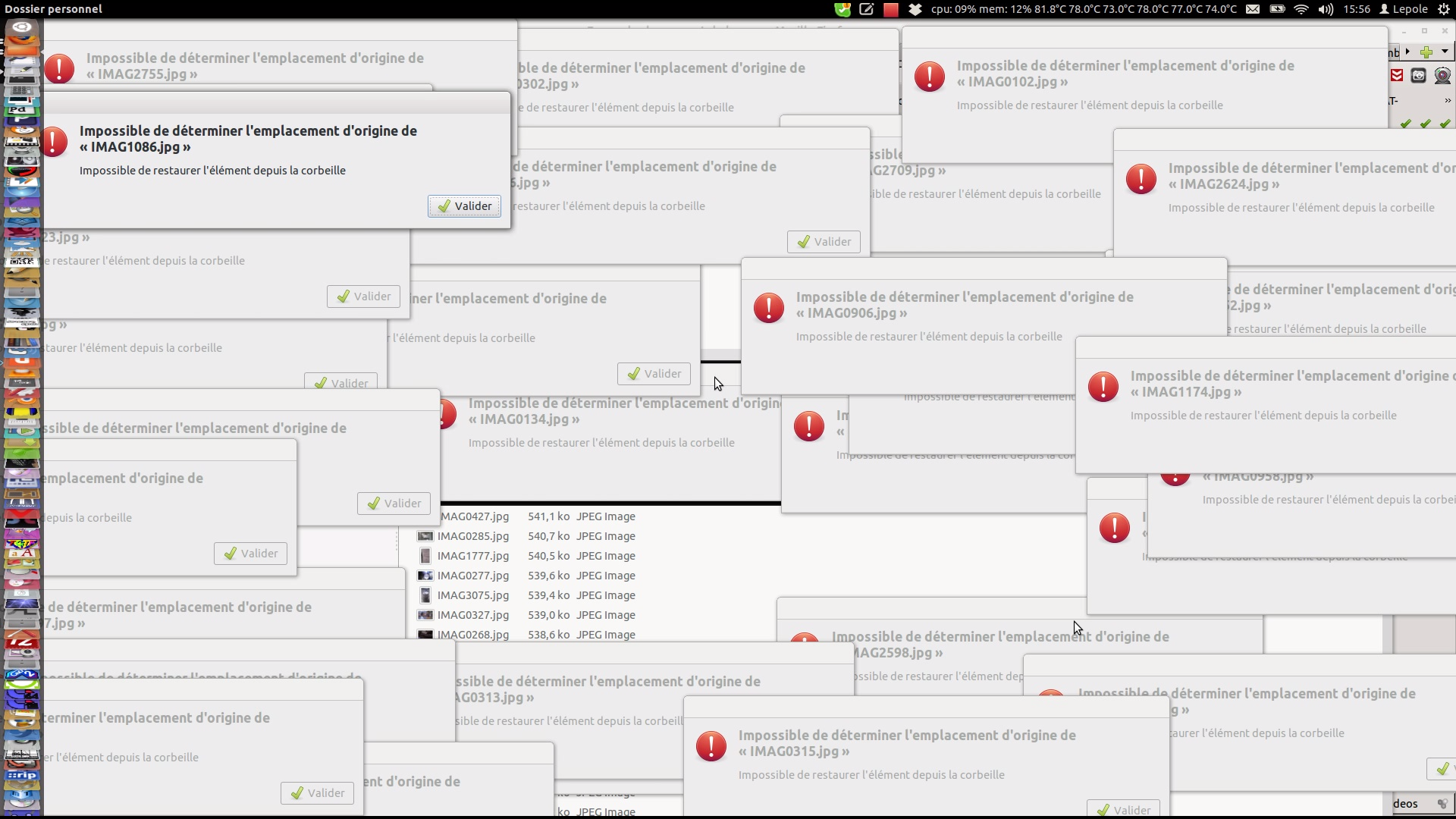
Task: Click Valider in the IMAG1086.jpg error dialog
Action: coord(464,206)
